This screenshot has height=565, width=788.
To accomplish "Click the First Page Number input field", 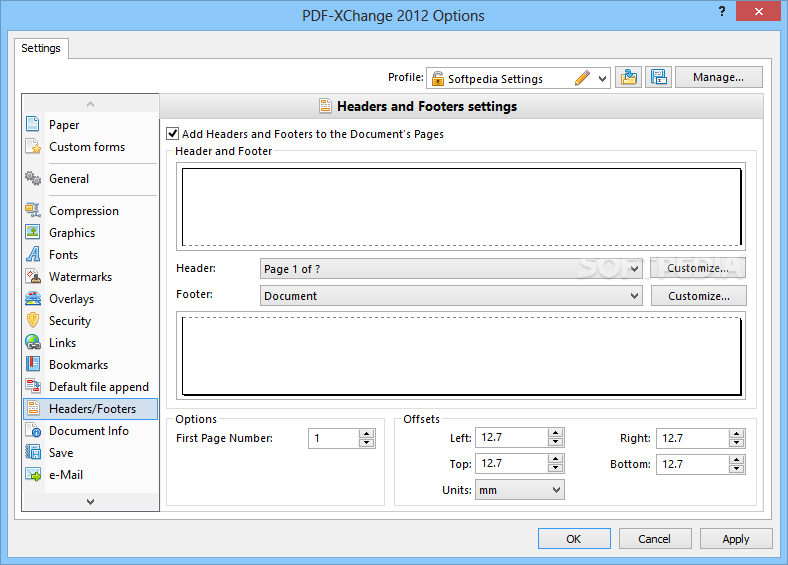I will point(334,438).
